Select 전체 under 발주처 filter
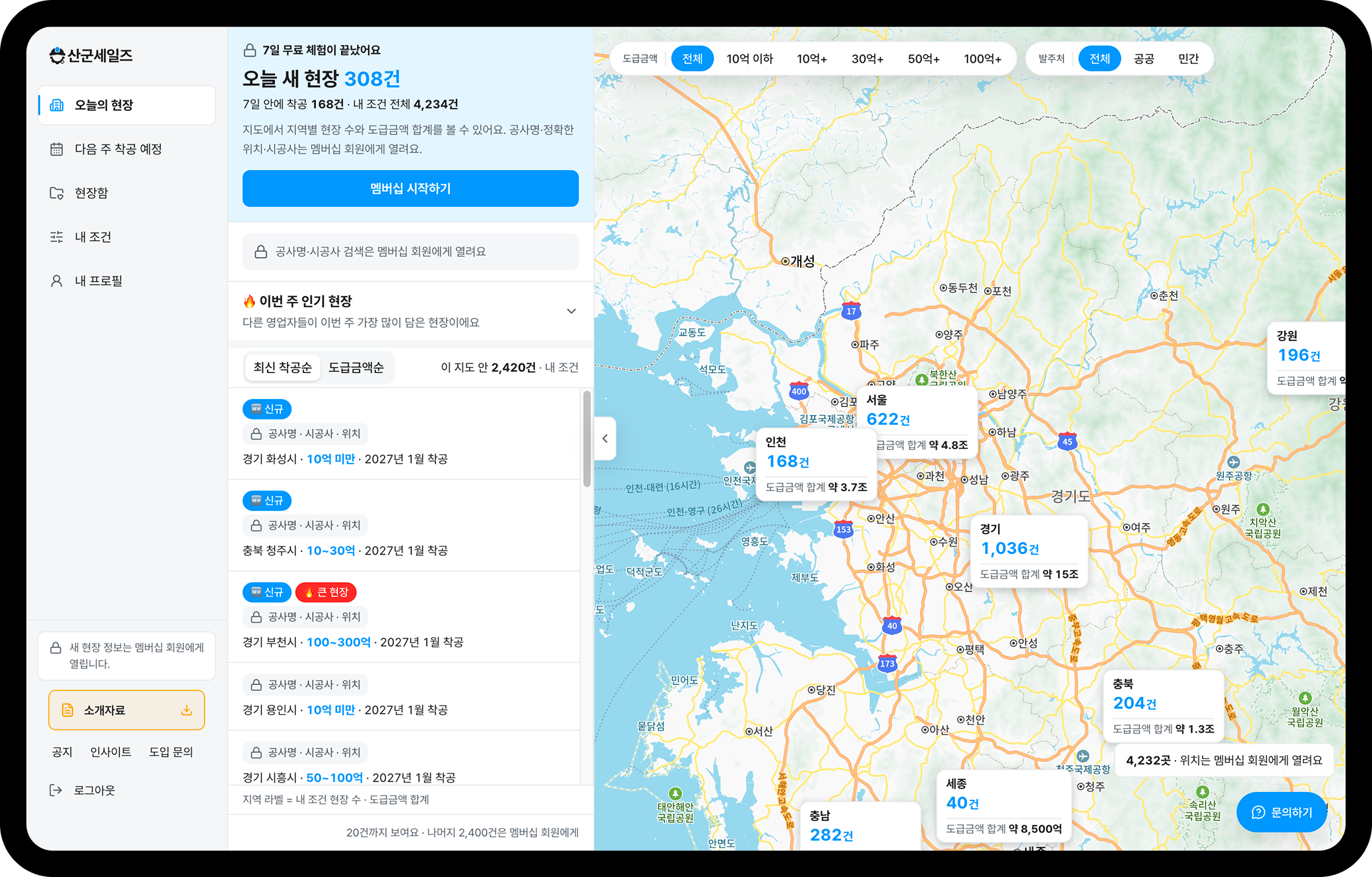 (1100, 59)
